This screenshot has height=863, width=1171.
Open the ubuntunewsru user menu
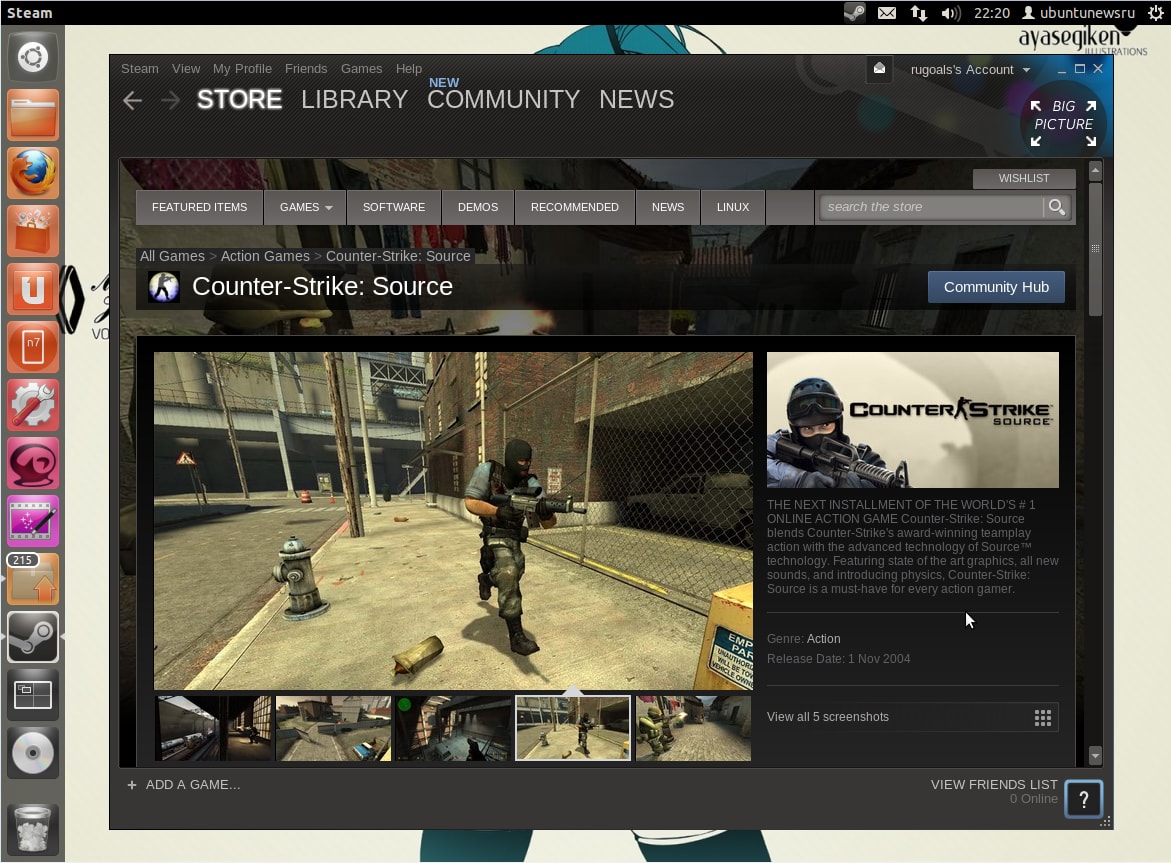point(1078,13)
